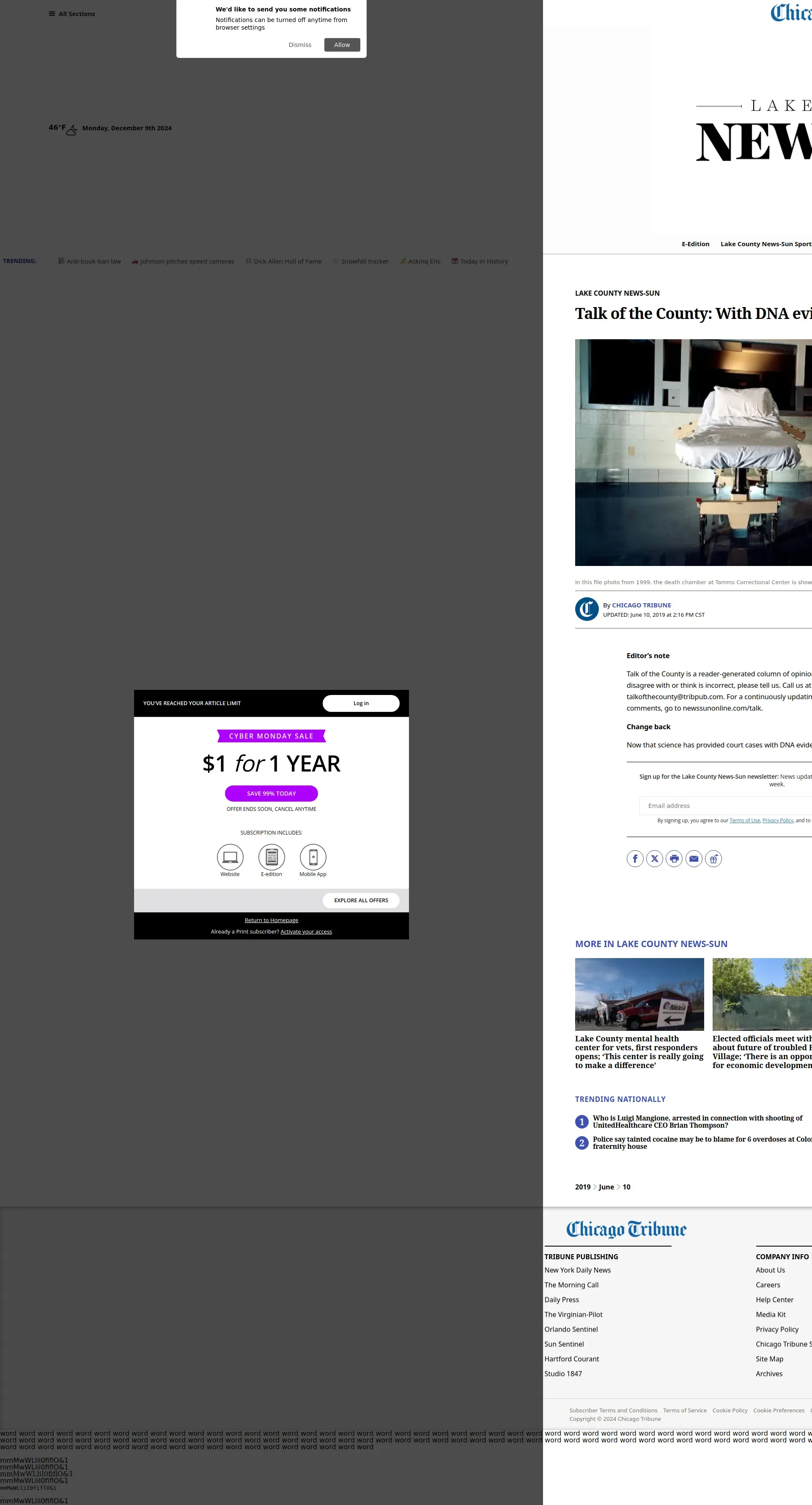Screen dimensions: 812x1505
Task: Allow browser notifications
Action: point(342,45)
